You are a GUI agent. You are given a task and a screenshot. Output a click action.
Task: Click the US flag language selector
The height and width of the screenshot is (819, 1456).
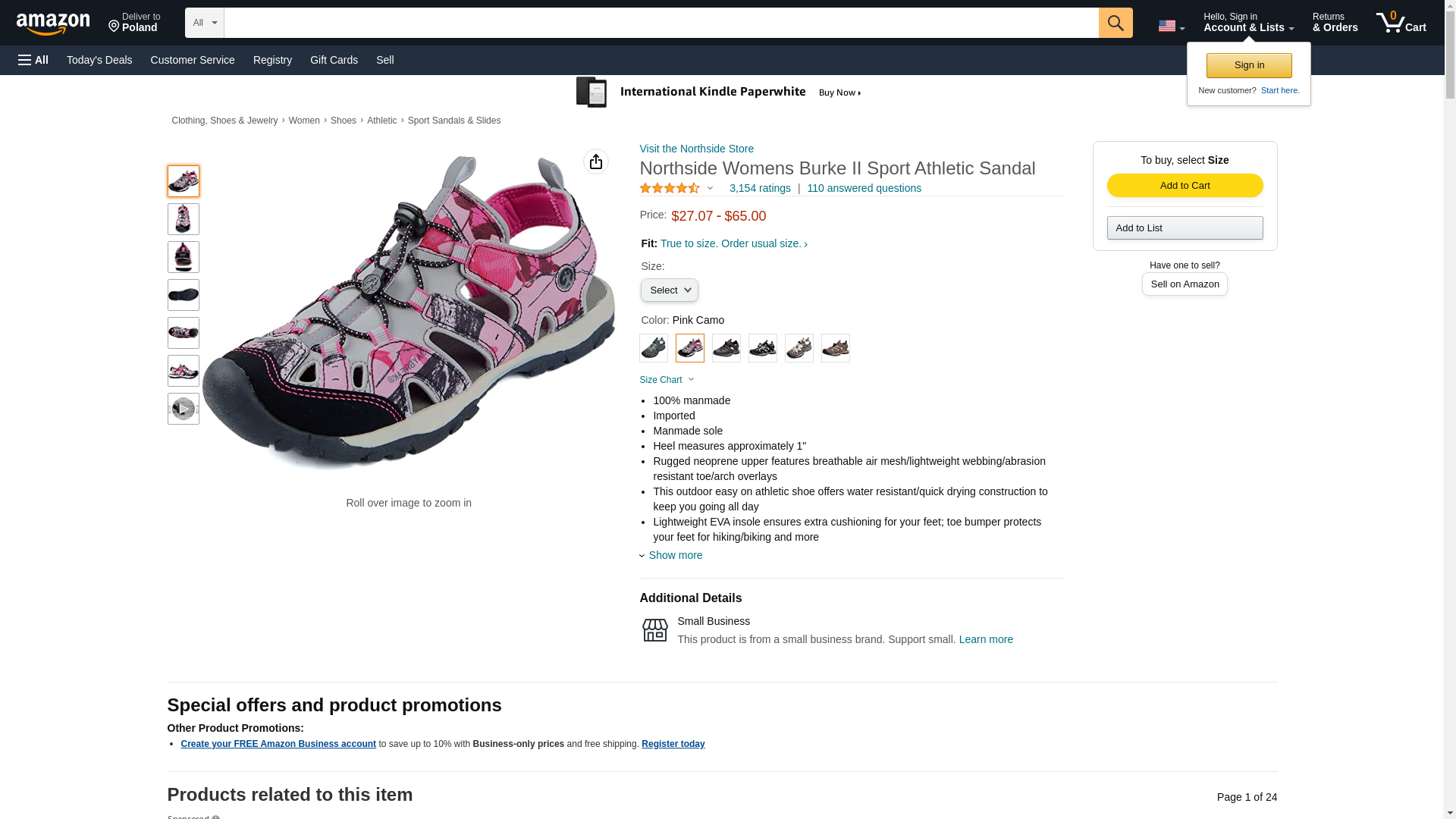[x=1170, y=27]
